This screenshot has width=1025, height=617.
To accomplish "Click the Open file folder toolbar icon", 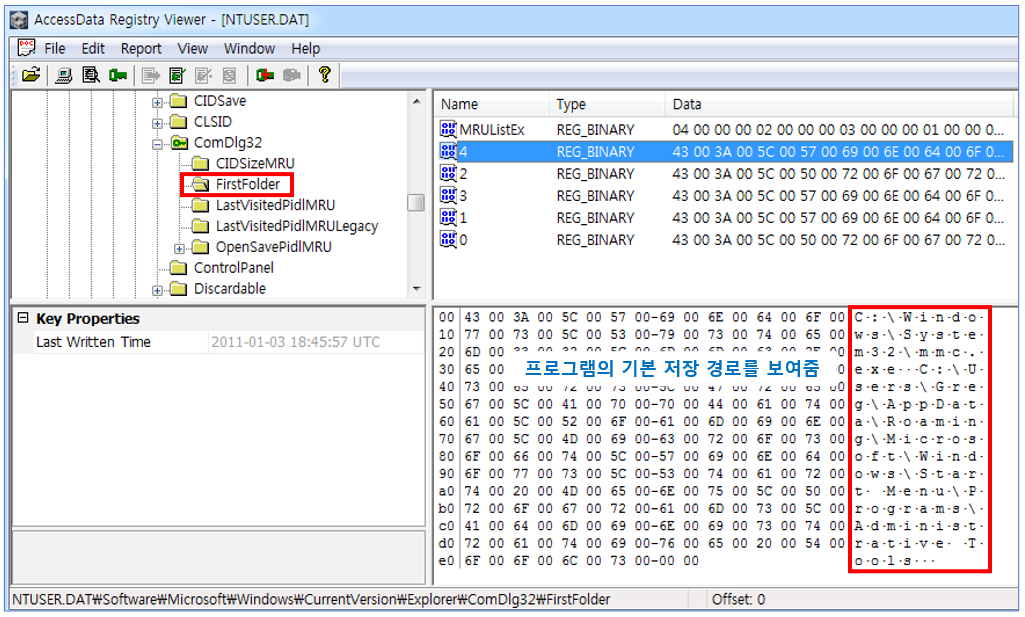I will pos(31,75).
